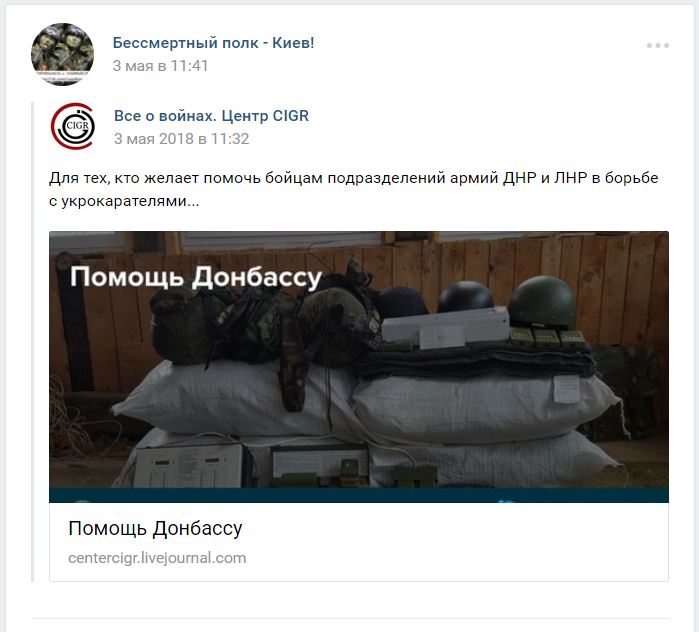Click the black helmet in the preview image
The image size is (699, 632).
click(x=465, y=296)
